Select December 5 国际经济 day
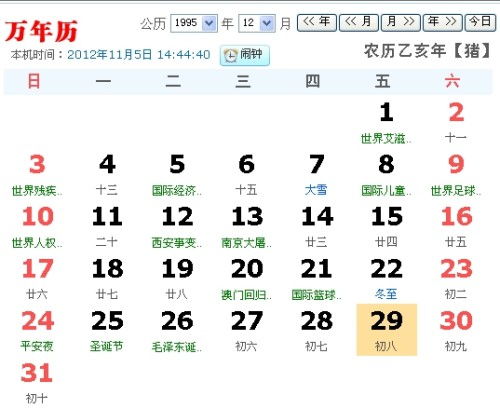This screenshot has height=408, width=500. (x=177, y=175)
